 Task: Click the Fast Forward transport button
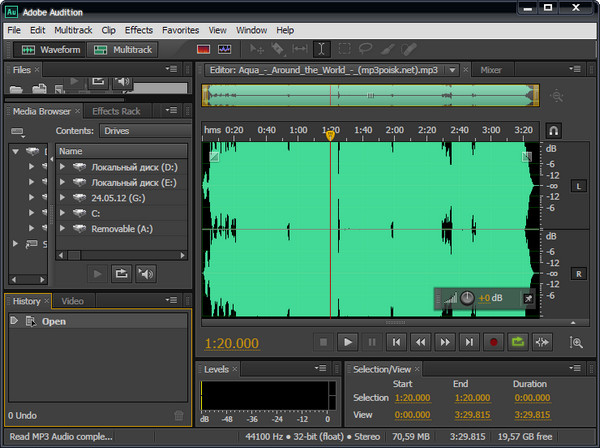click(x=445, y=342)
